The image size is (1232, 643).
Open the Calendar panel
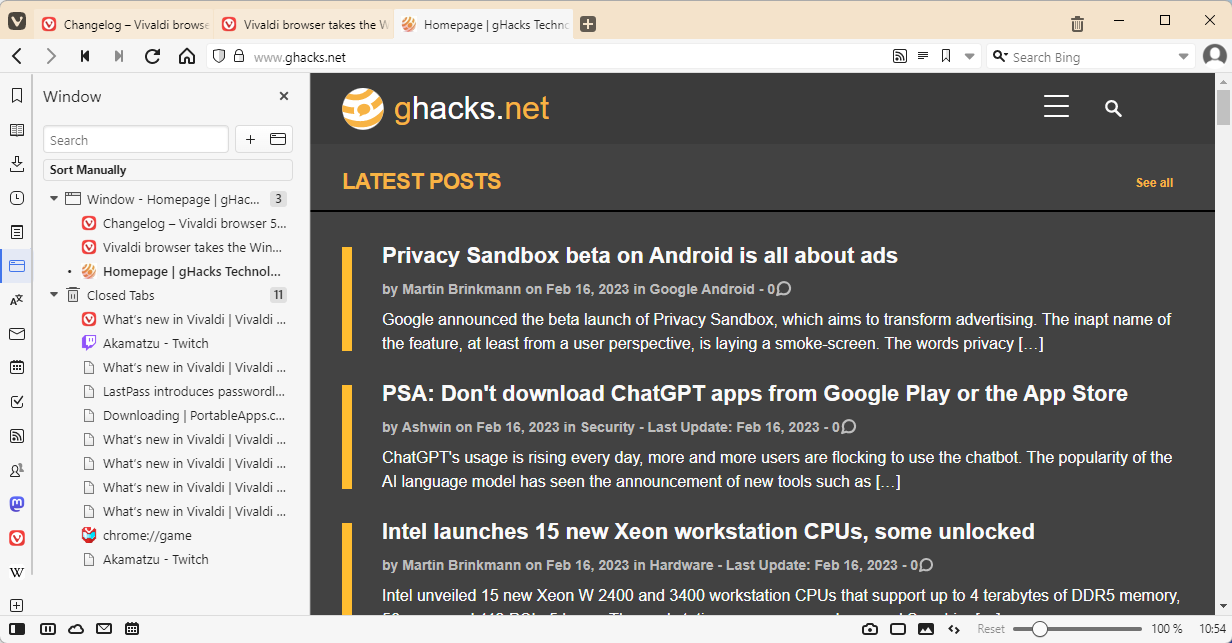(17, 367)
